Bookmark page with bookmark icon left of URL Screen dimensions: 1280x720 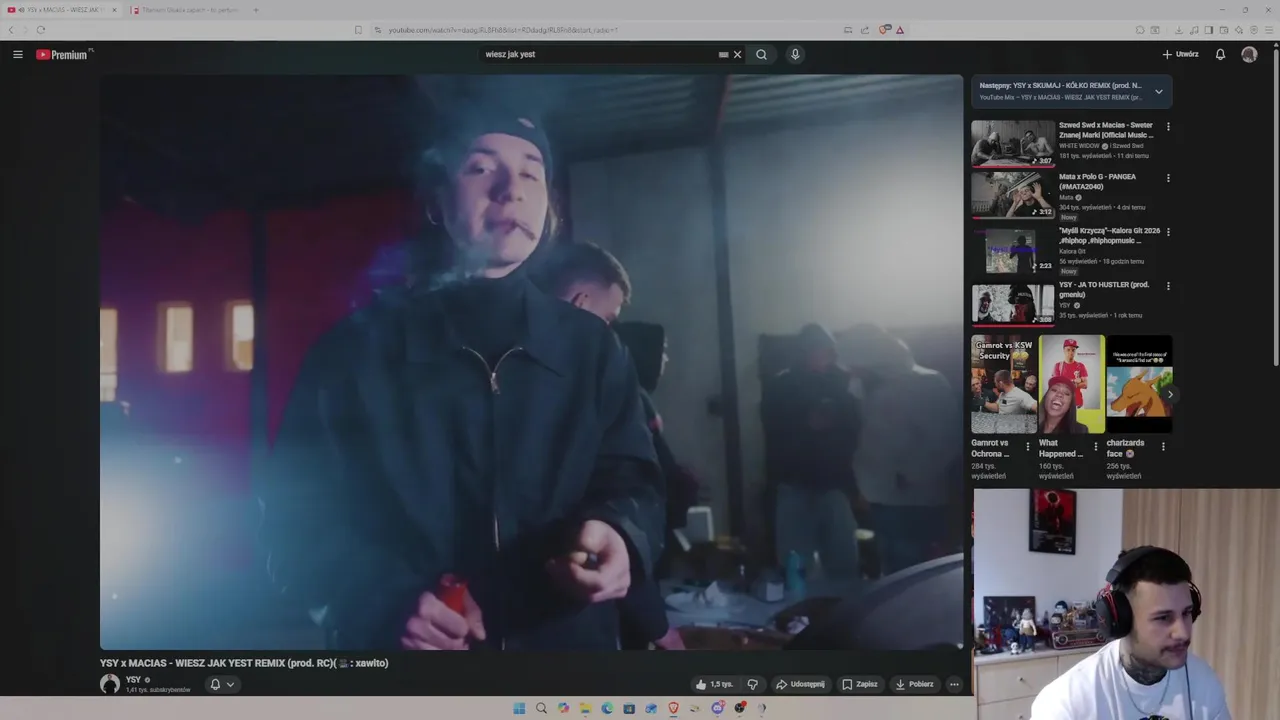coord(358,30)
